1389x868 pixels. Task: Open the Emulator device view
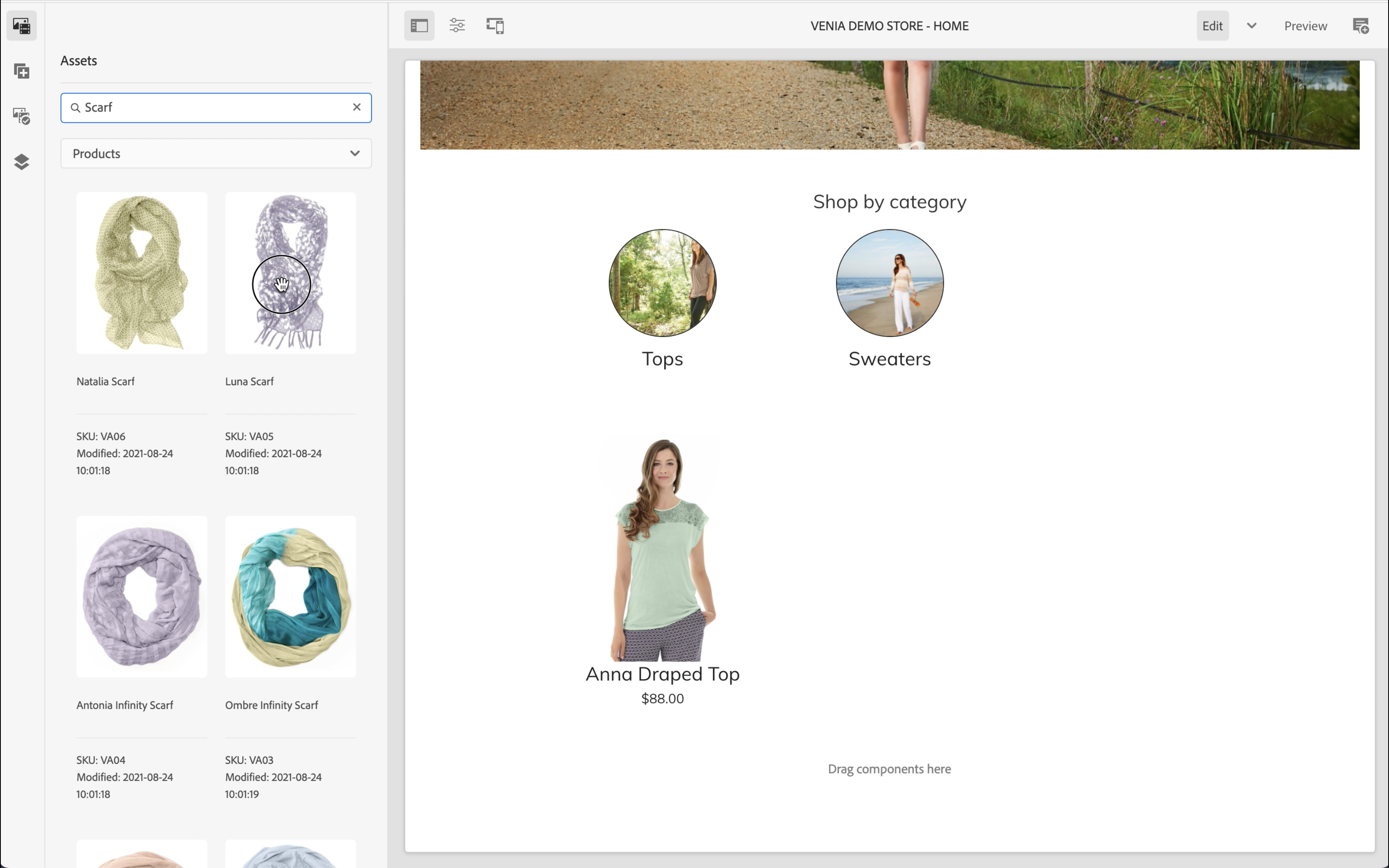tap(495, 26)
